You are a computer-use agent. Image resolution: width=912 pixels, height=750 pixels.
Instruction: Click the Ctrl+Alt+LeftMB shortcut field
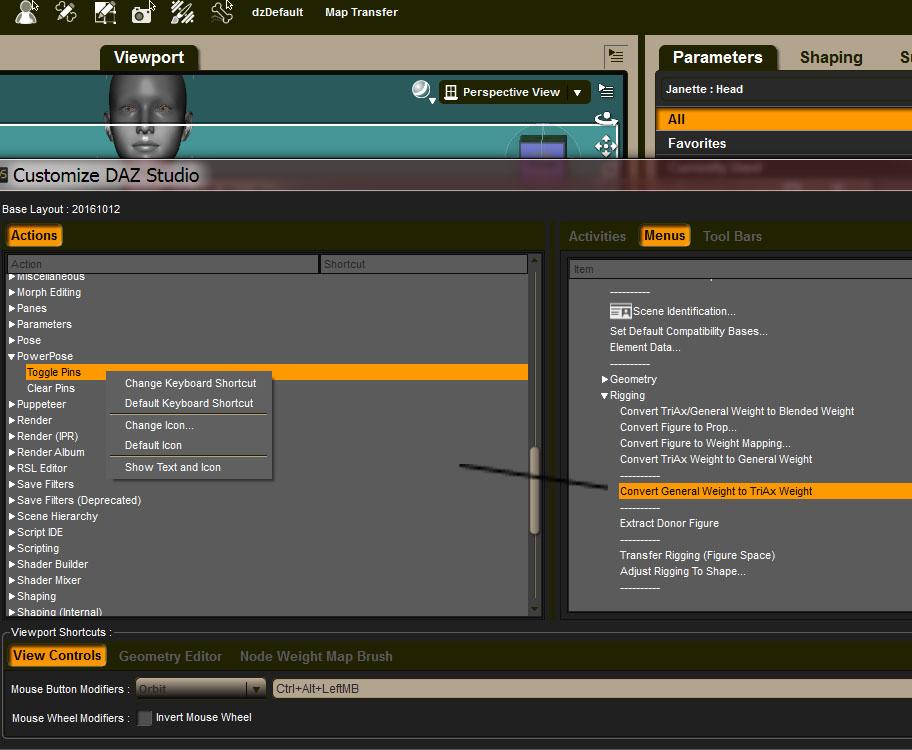tap(592, 689)
